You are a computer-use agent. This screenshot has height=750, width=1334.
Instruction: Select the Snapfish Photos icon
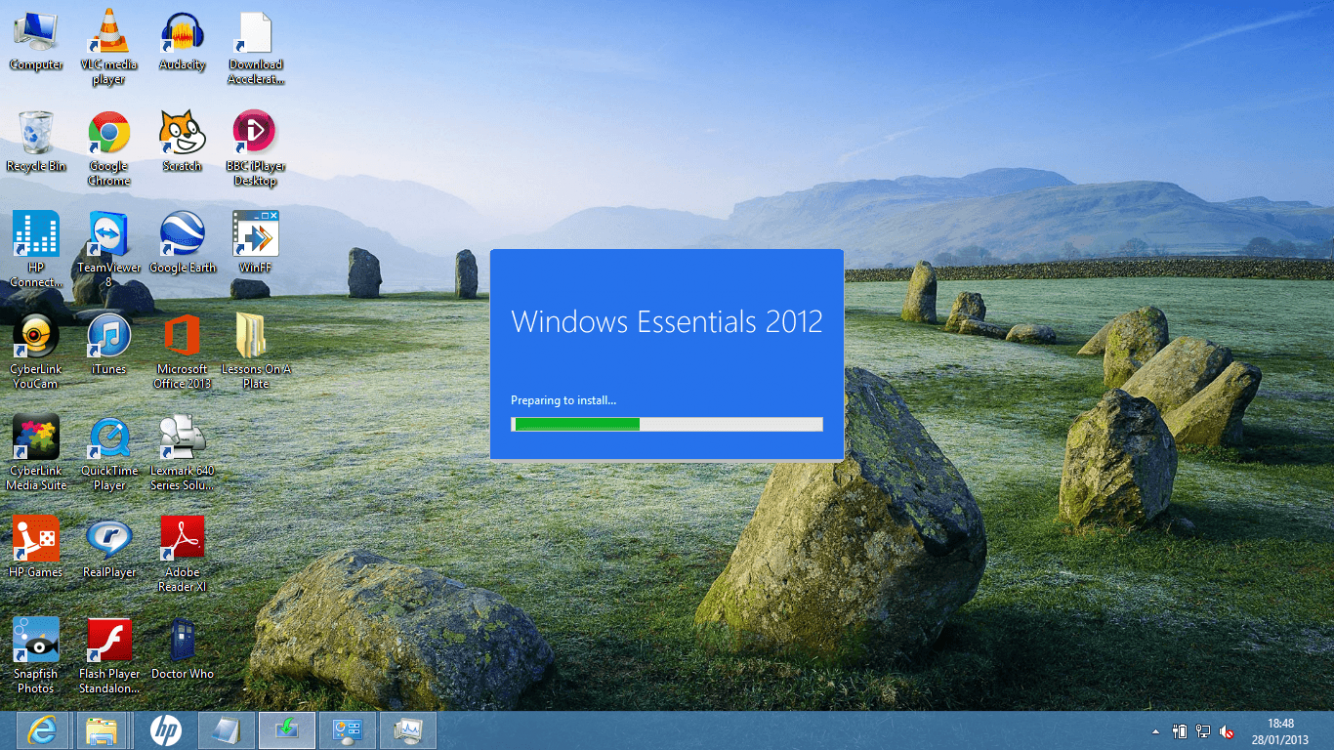tap(36, 655)
